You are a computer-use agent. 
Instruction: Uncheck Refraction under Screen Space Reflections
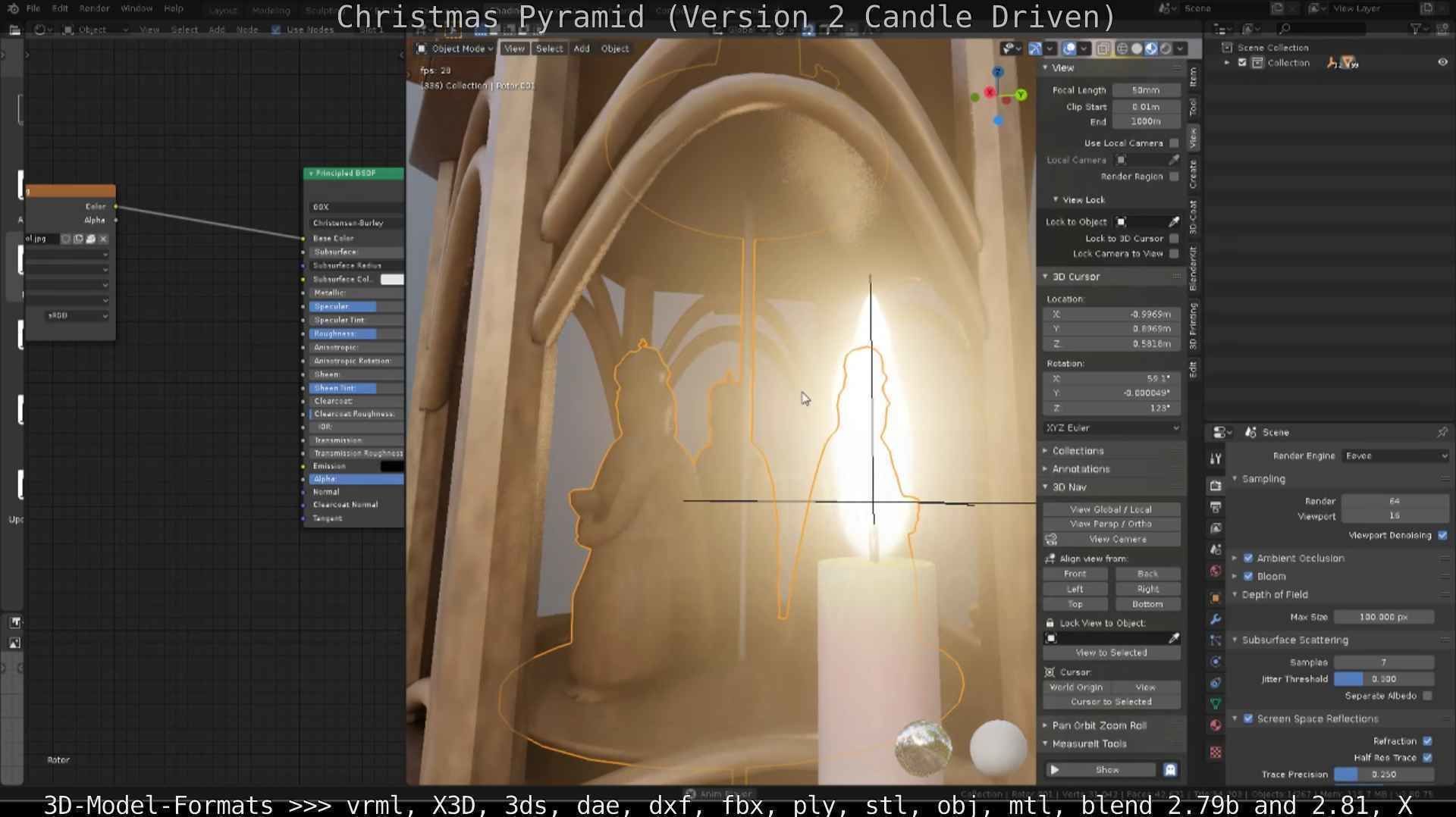coord(1428,741)
